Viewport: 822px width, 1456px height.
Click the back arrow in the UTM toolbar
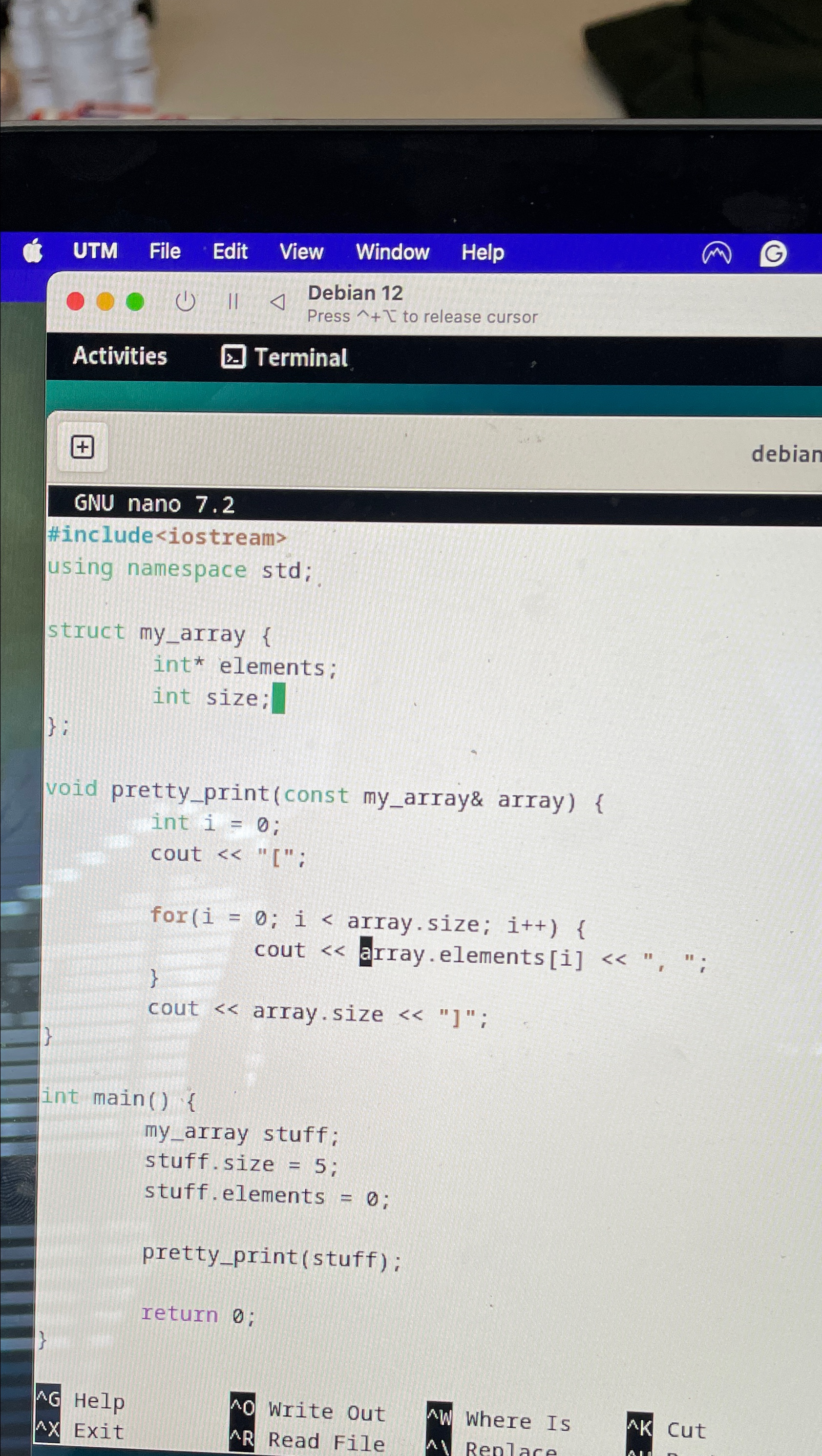pos(278,301)
